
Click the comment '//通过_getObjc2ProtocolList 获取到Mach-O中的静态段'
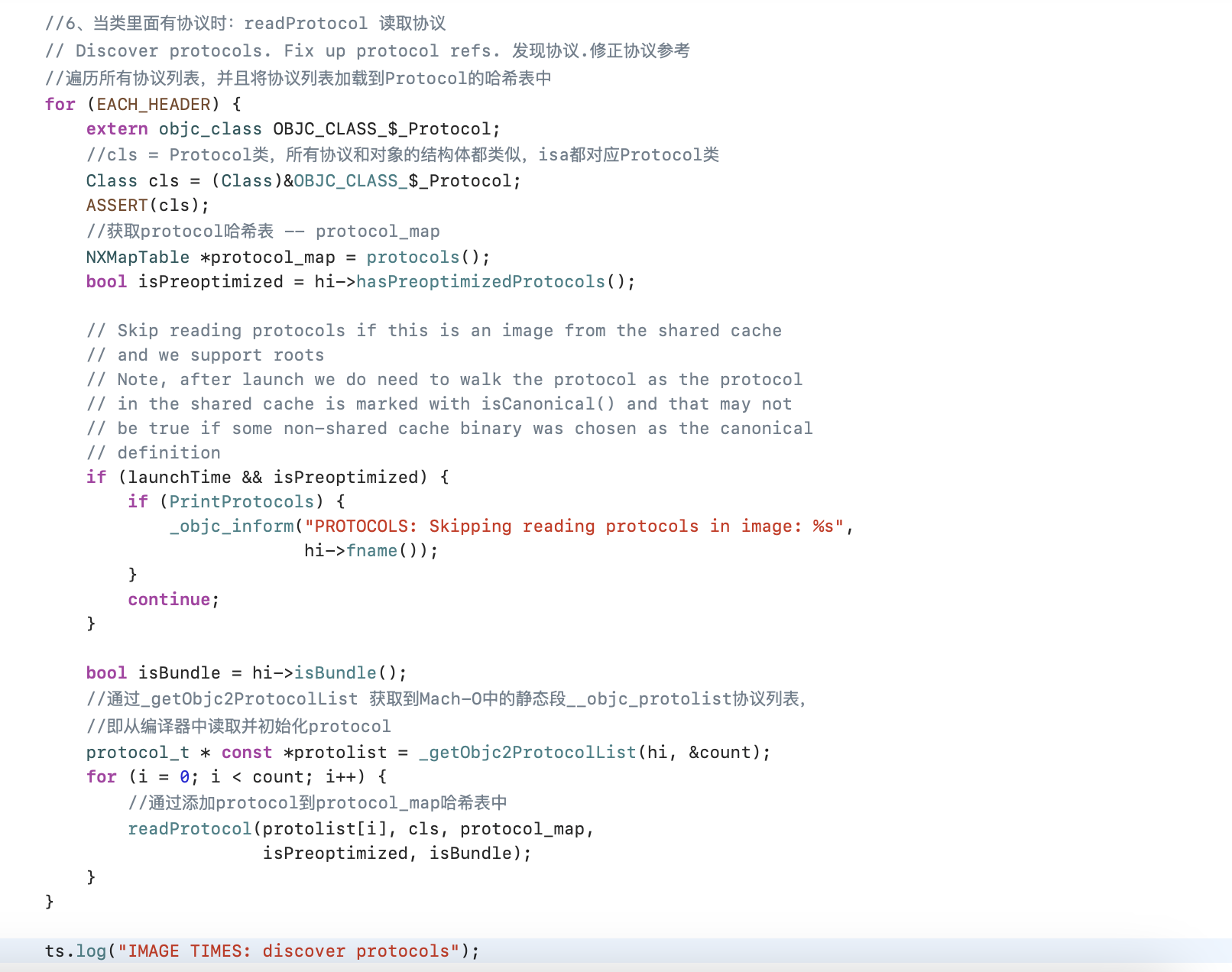coord(447,698)
